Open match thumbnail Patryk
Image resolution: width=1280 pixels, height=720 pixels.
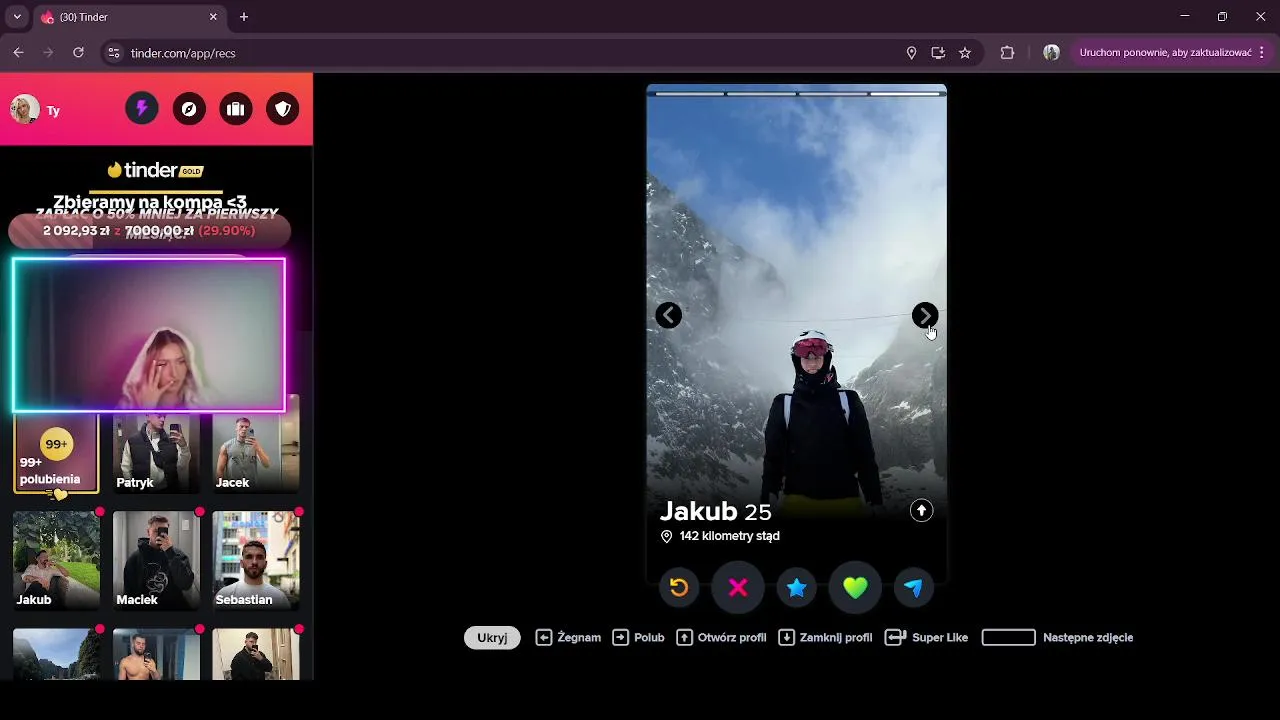[156, 454]
